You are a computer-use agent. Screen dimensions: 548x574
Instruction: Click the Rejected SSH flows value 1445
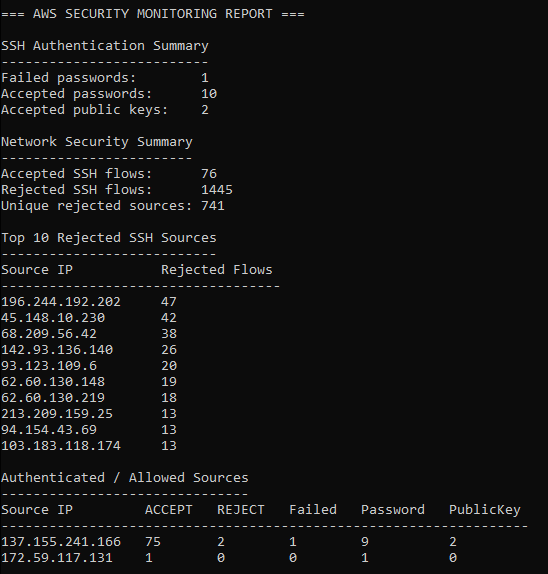click(217, 190)
